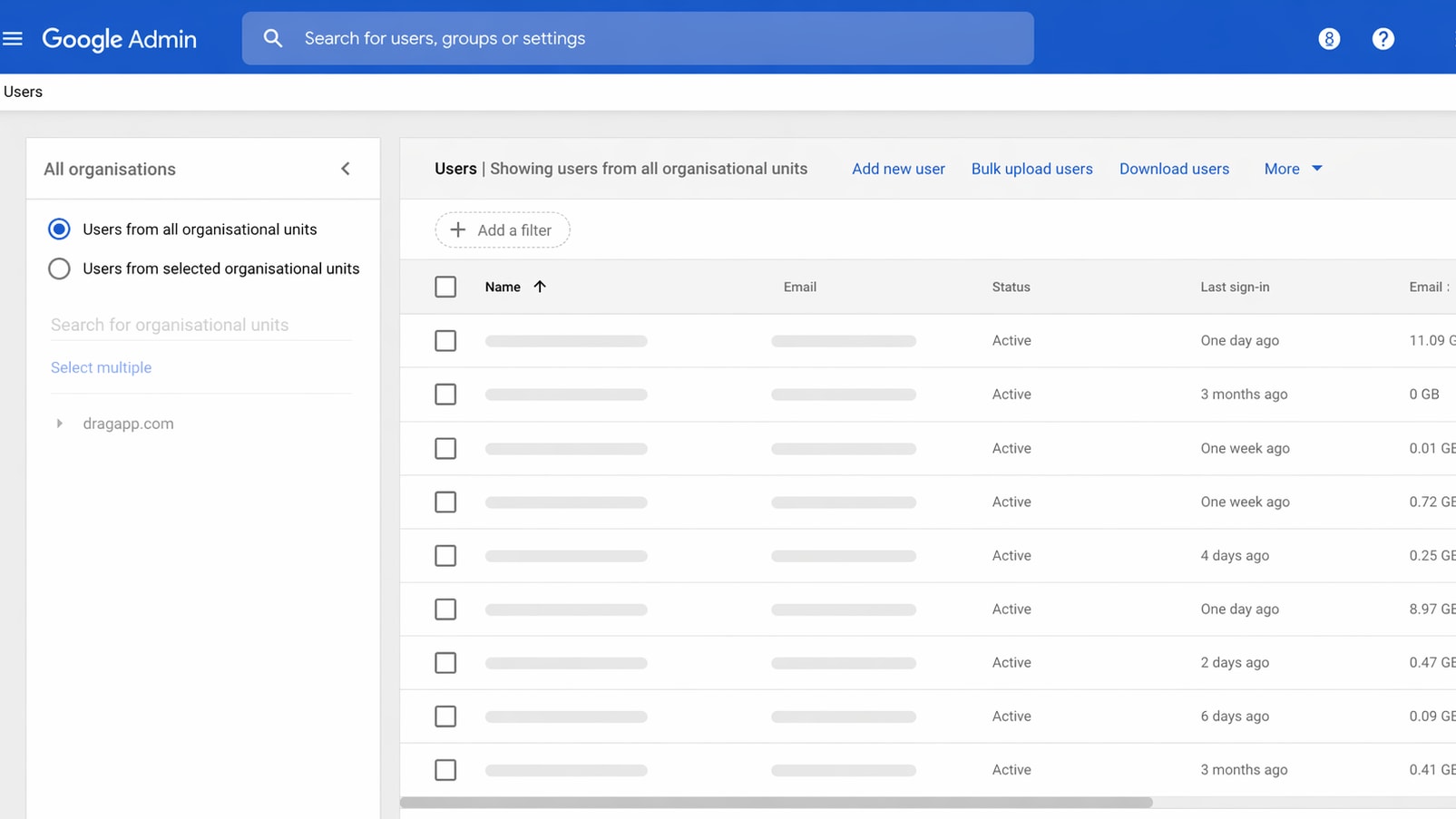Open the hamburger main menu
Screen dimensions: 1456x819
tap(13, 38)
